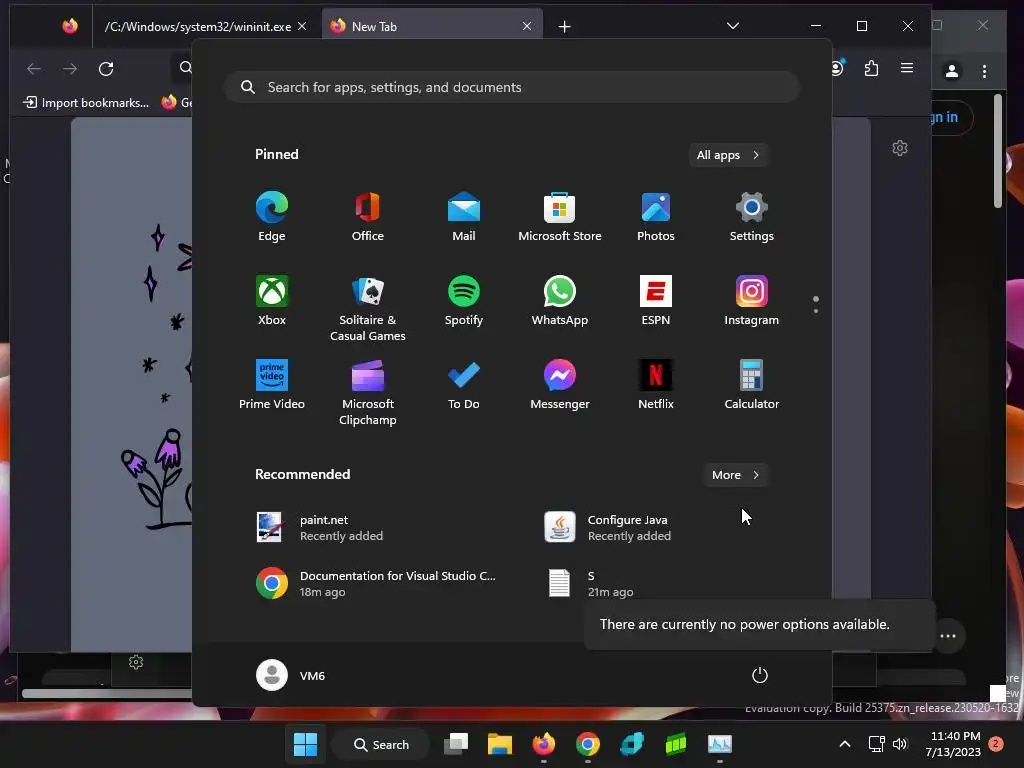Launch the Office pinned app
This screenshot has width=1024, height=768.
click(368, 217)
